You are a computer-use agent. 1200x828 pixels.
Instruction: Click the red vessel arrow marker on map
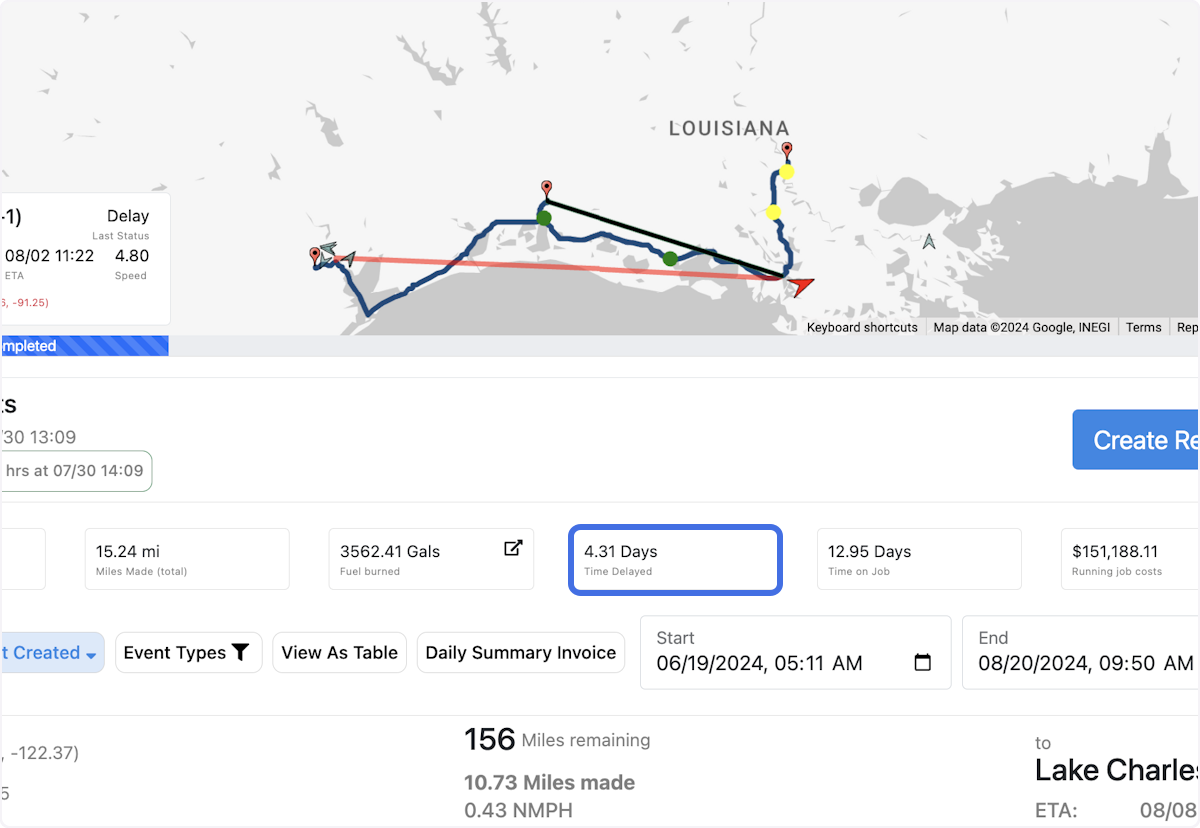point(800,287)
